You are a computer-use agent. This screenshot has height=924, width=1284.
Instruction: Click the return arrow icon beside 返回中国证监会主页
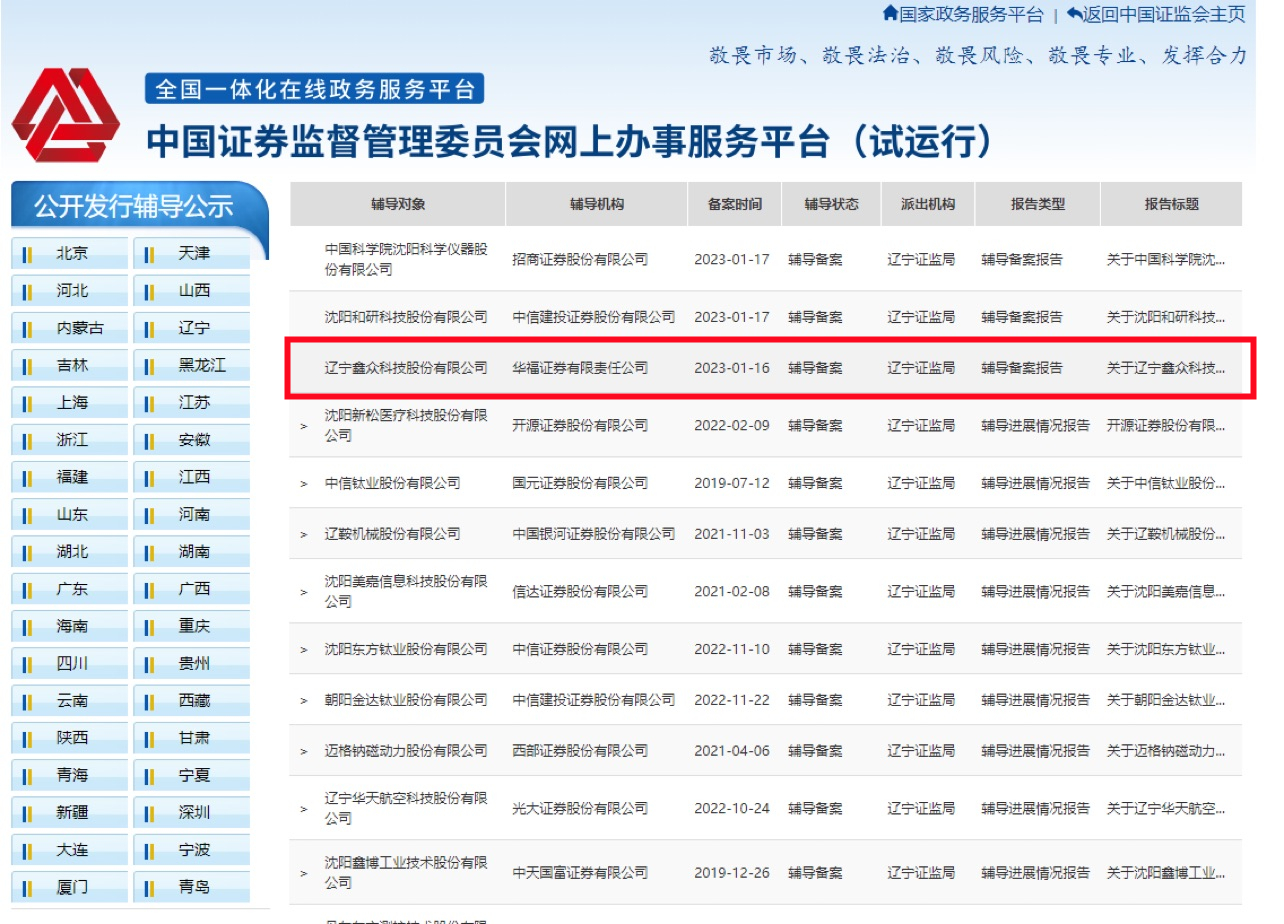click(1075, 14)
